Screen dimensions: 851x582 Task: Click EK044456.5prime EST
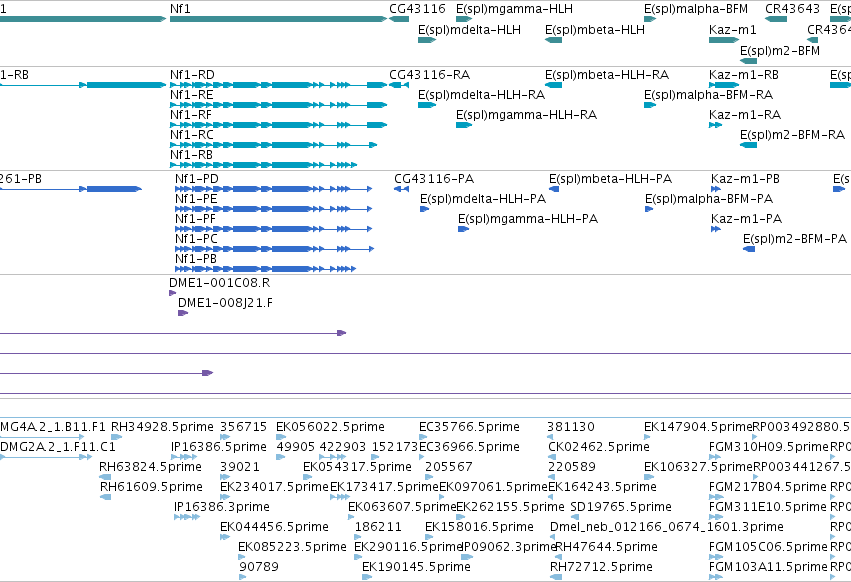click(225, 537)
